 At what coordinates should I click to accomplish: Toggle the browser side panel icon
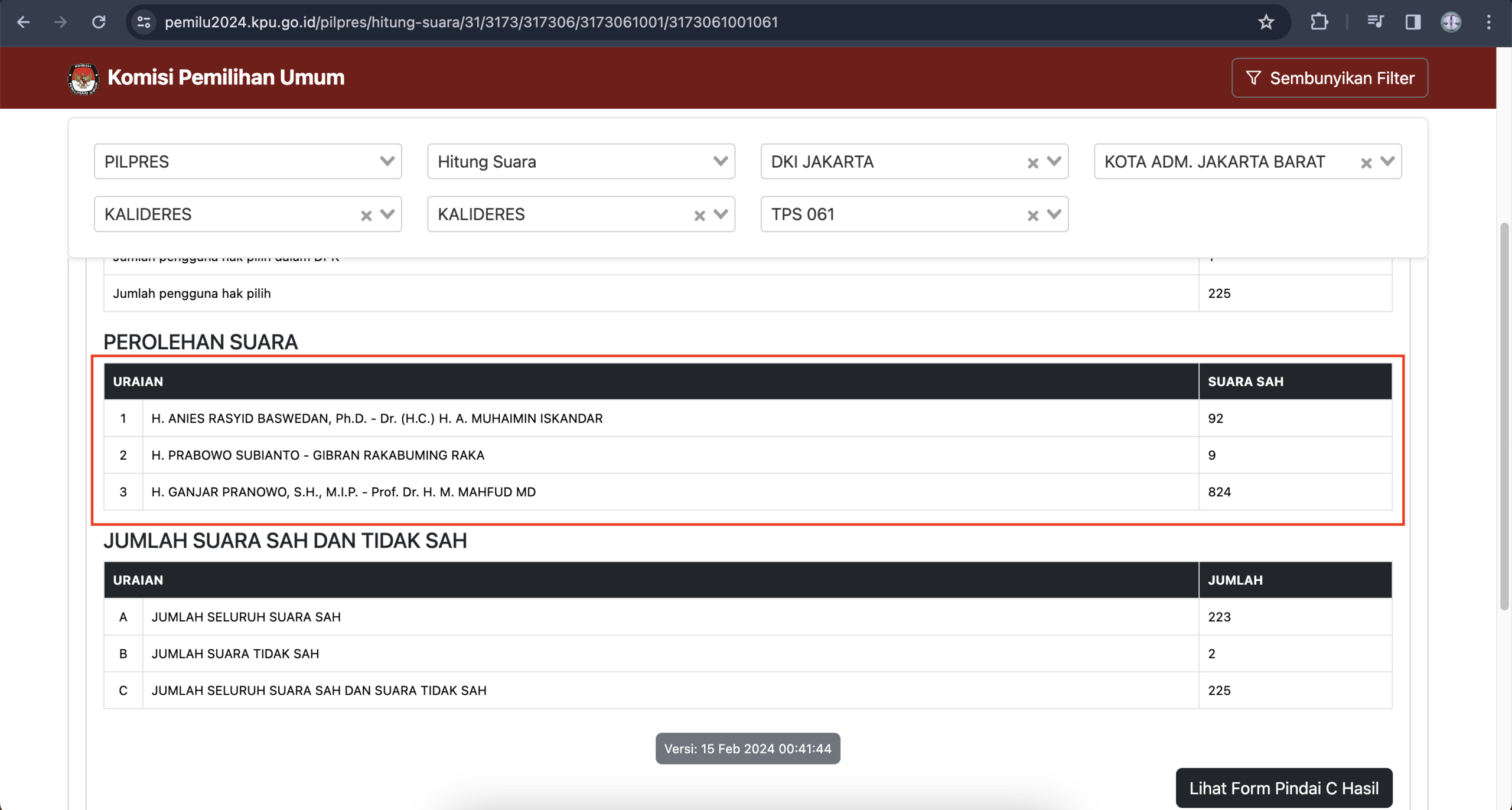pyautogui.click(x=1413, y=22)
